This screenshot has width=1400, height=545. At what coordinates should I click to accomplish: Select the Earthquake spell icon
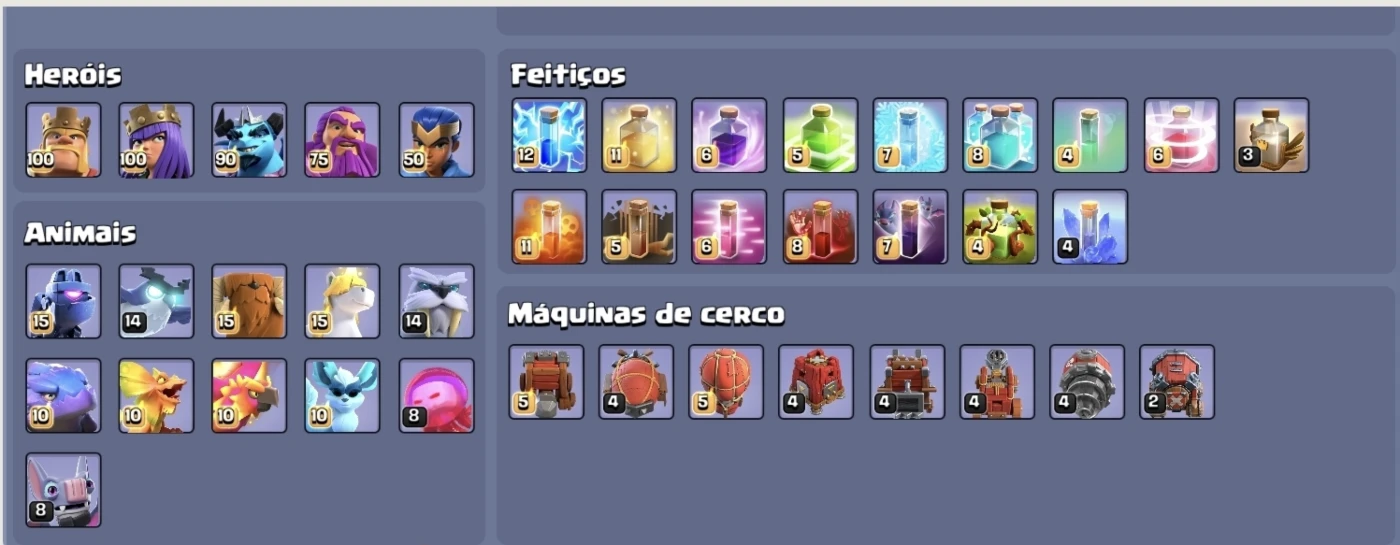[x=639, y=227]
